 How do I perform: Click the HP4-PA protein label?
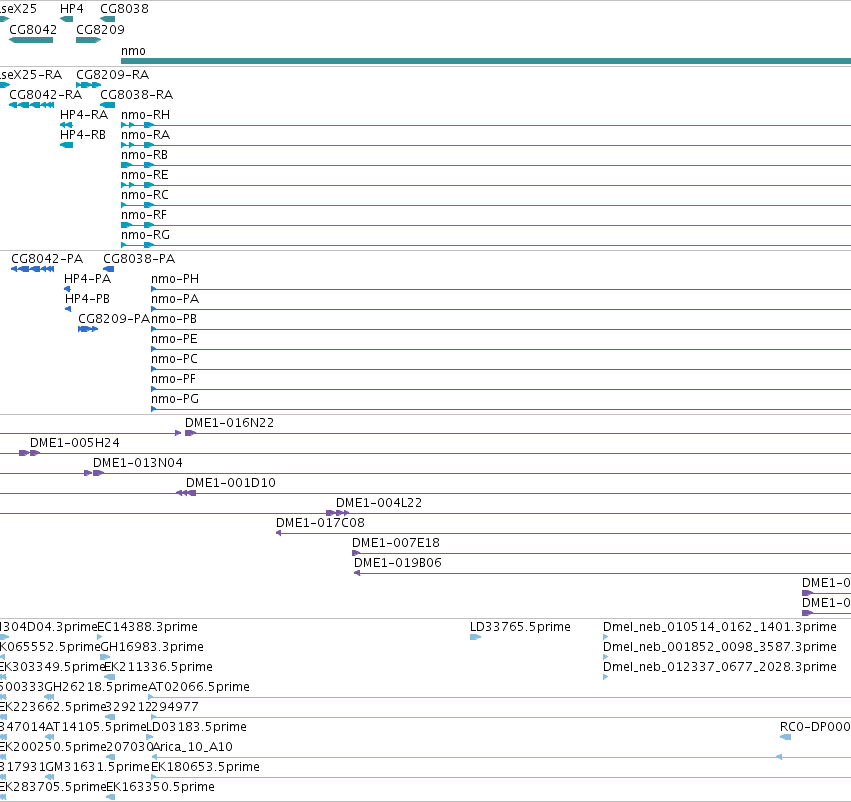(87, 279)
